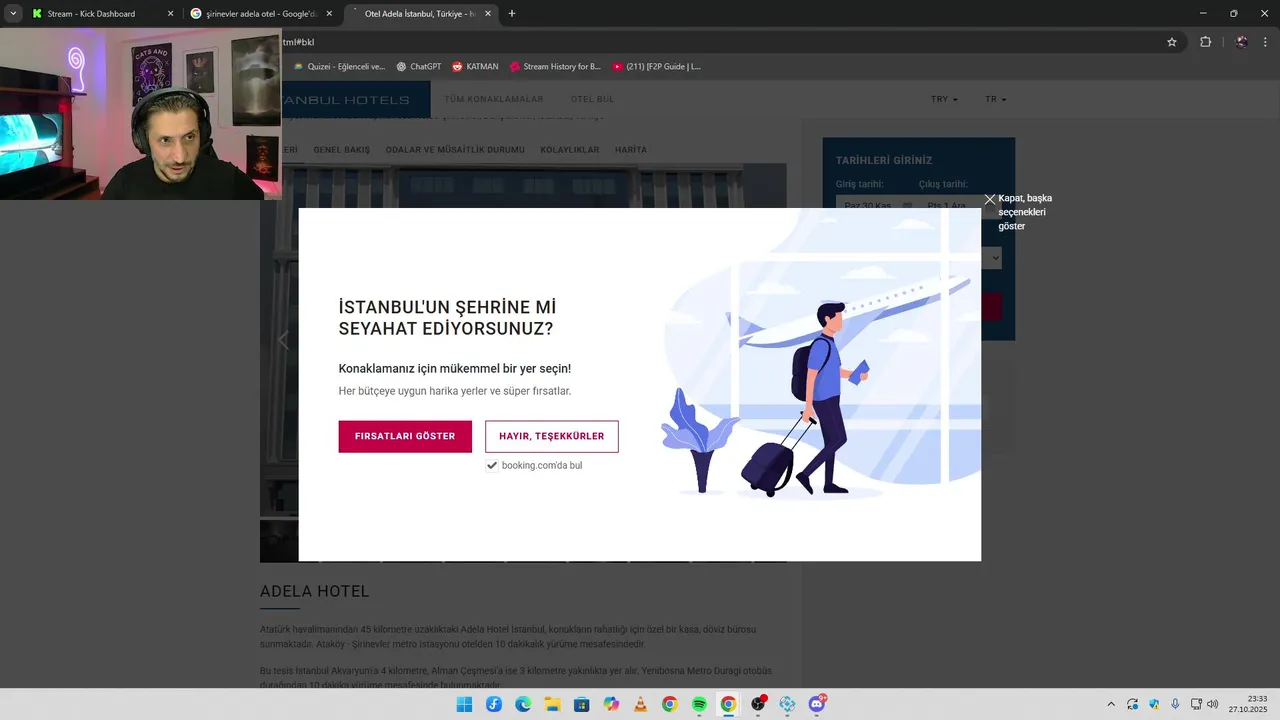Screen dimensions: 1280x720
Task: Open the network tray icon
Action: (1196, 704)
